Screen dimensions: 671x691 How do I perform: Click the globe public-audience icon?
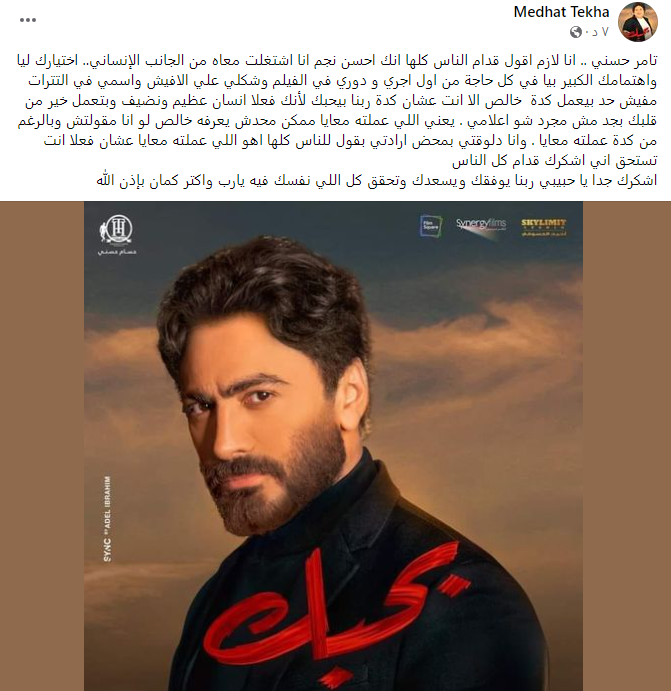(575, 32)
